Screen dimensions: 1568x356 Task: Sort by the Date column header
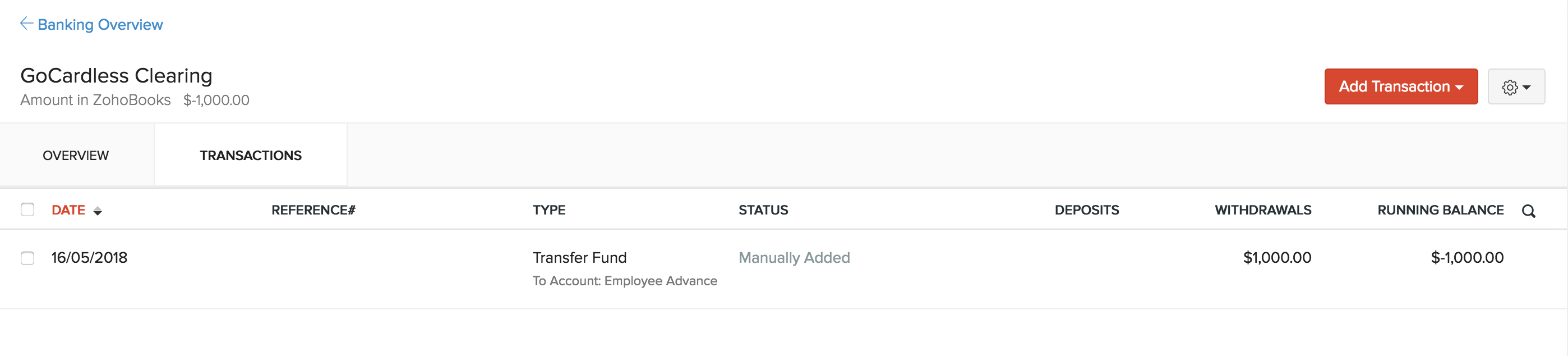pos(68,211)
